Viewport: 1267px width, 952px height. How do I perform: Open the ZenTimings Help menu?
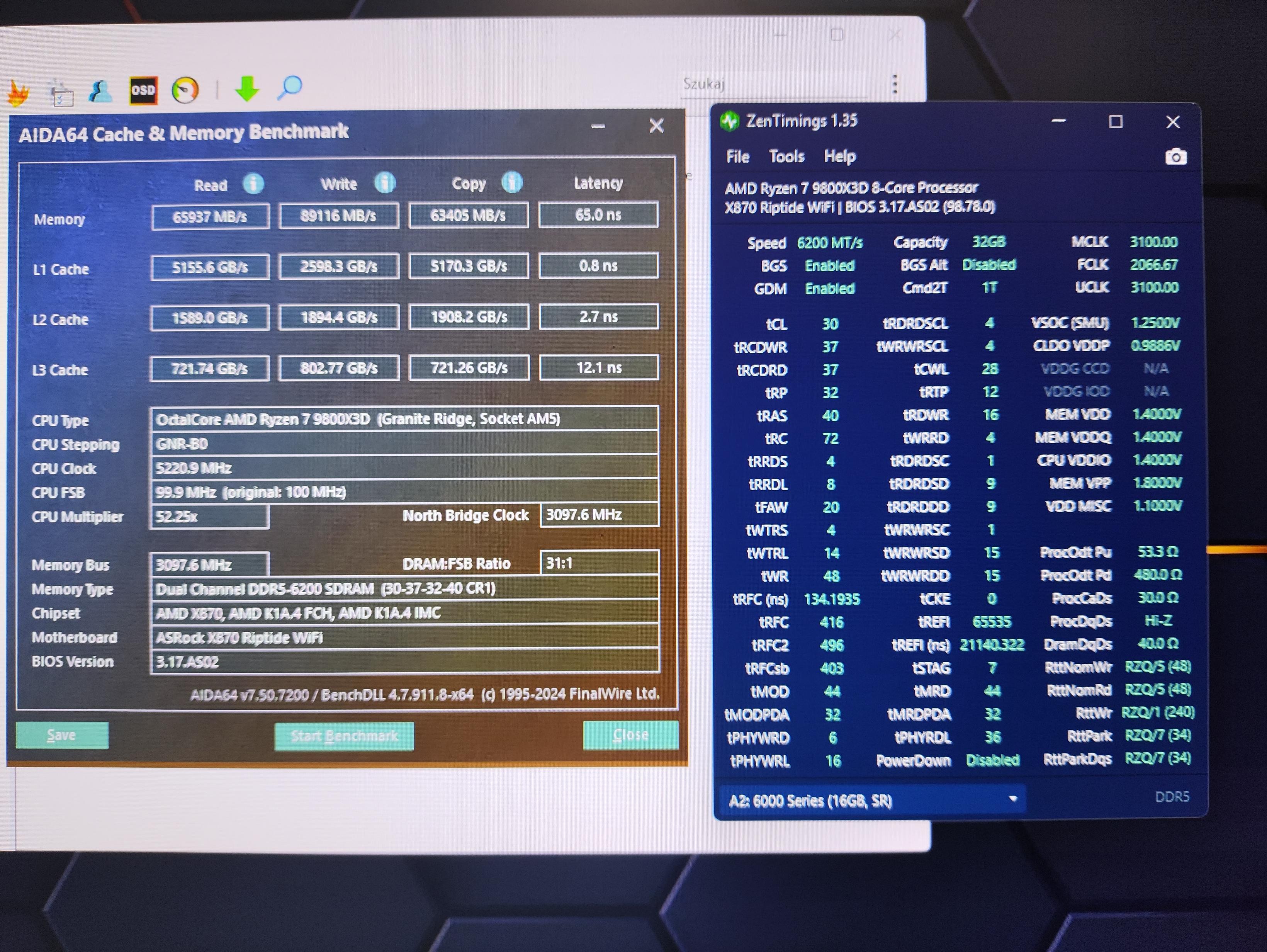[840, 156]
